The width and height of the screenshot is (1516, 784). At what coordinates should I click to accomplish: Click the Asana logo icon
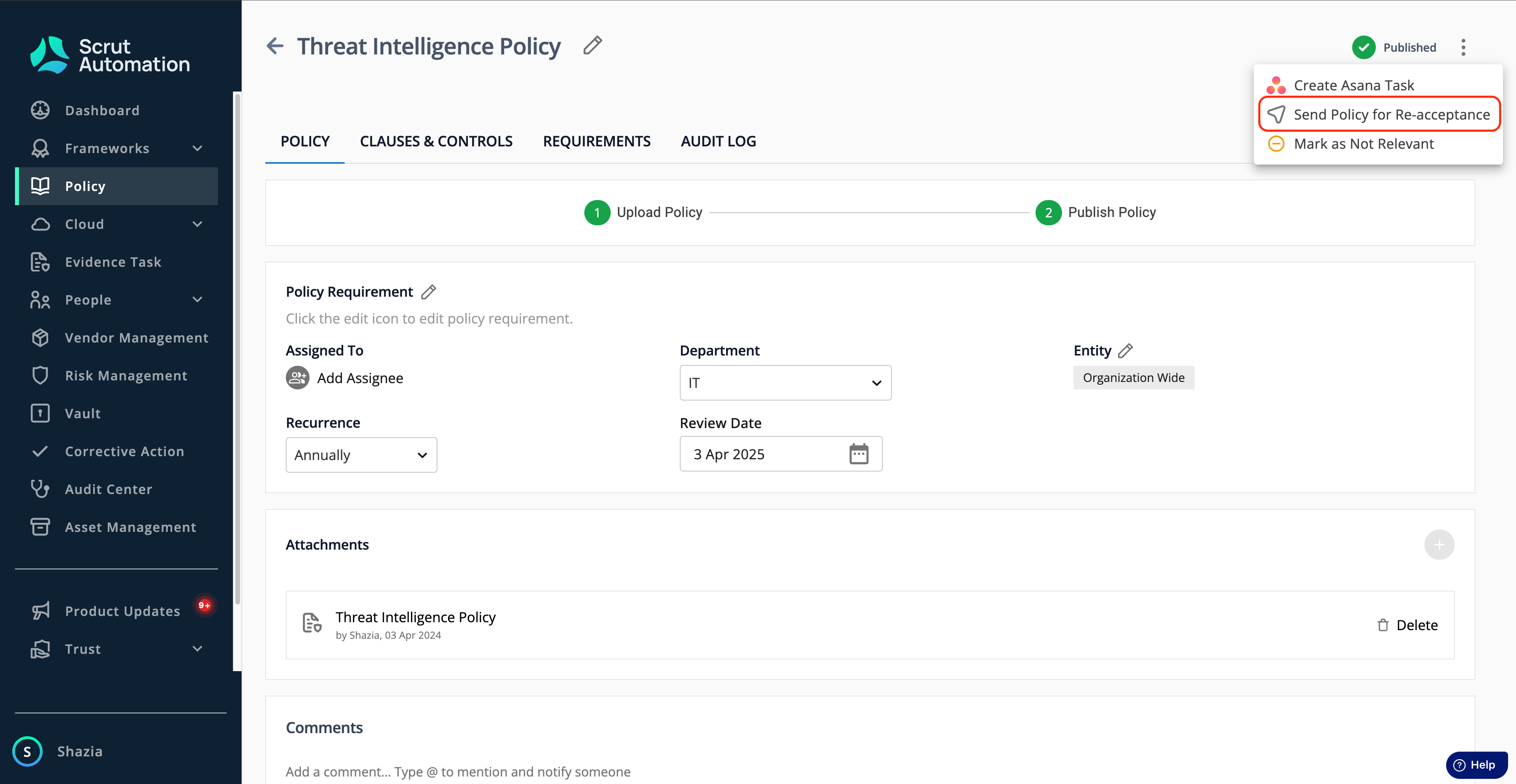pos(1275,85)
